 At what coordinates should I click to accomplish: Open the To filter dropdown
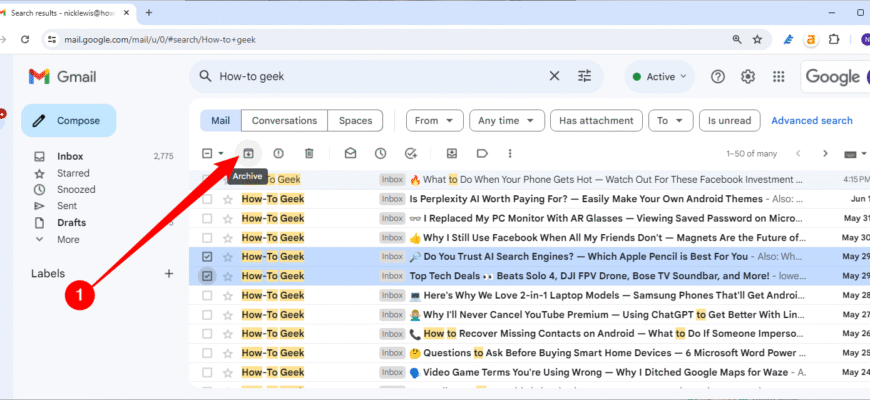click(x=670, y=120)
